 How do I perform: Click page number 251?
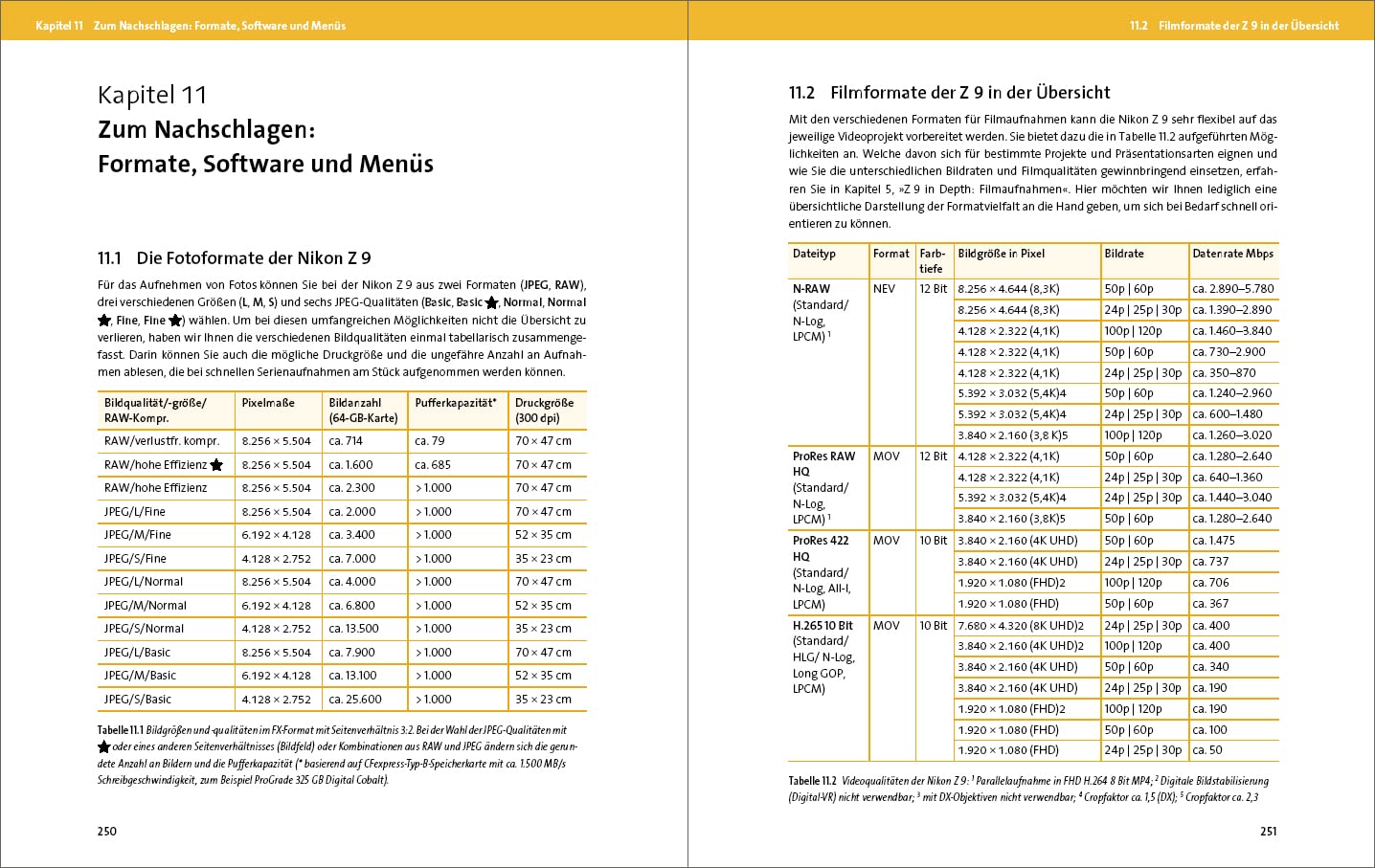[1269, 832]
